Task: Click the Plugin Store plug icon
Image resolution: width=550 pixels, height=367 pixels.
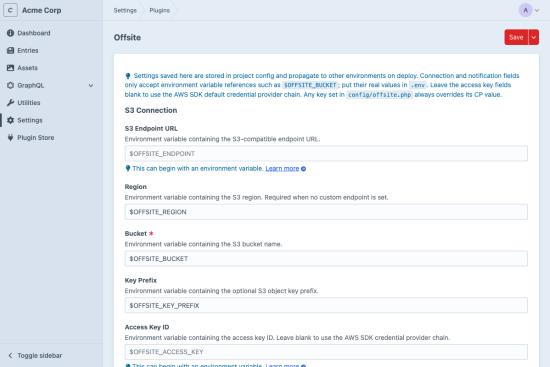Action: click(11, 138)
